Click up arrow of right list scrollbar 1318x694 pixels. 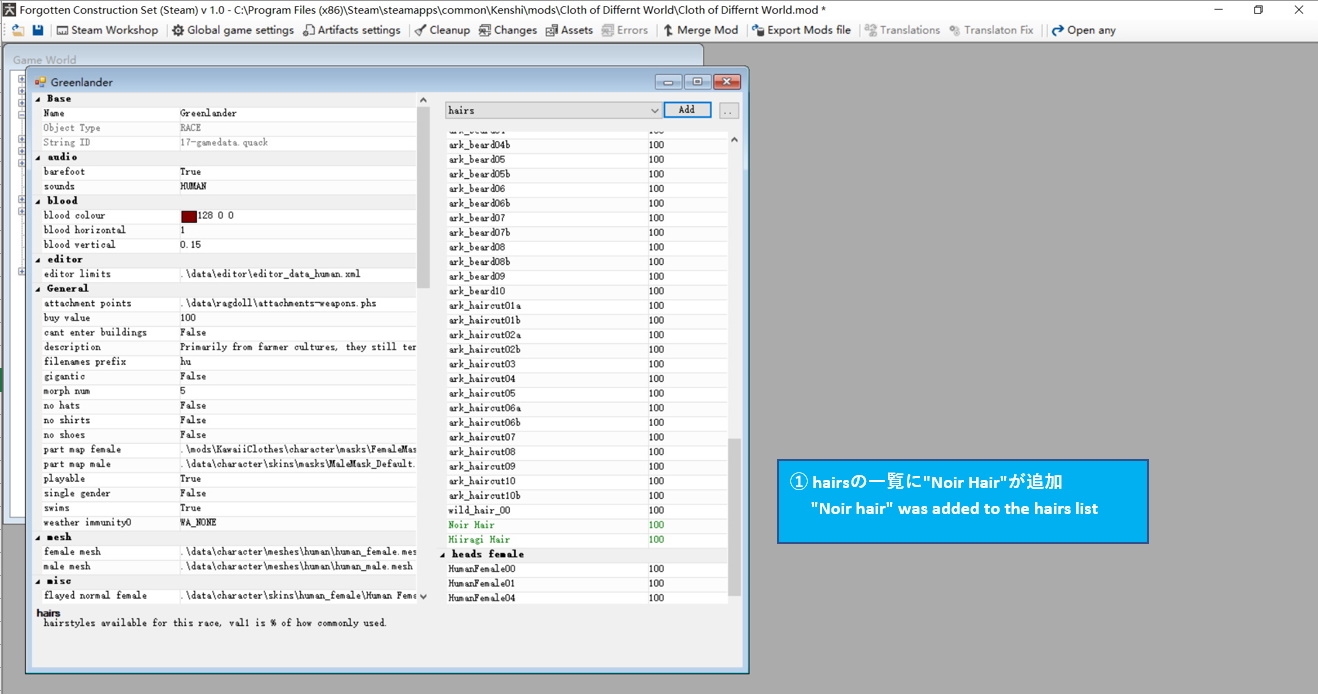tap(735, 140)
